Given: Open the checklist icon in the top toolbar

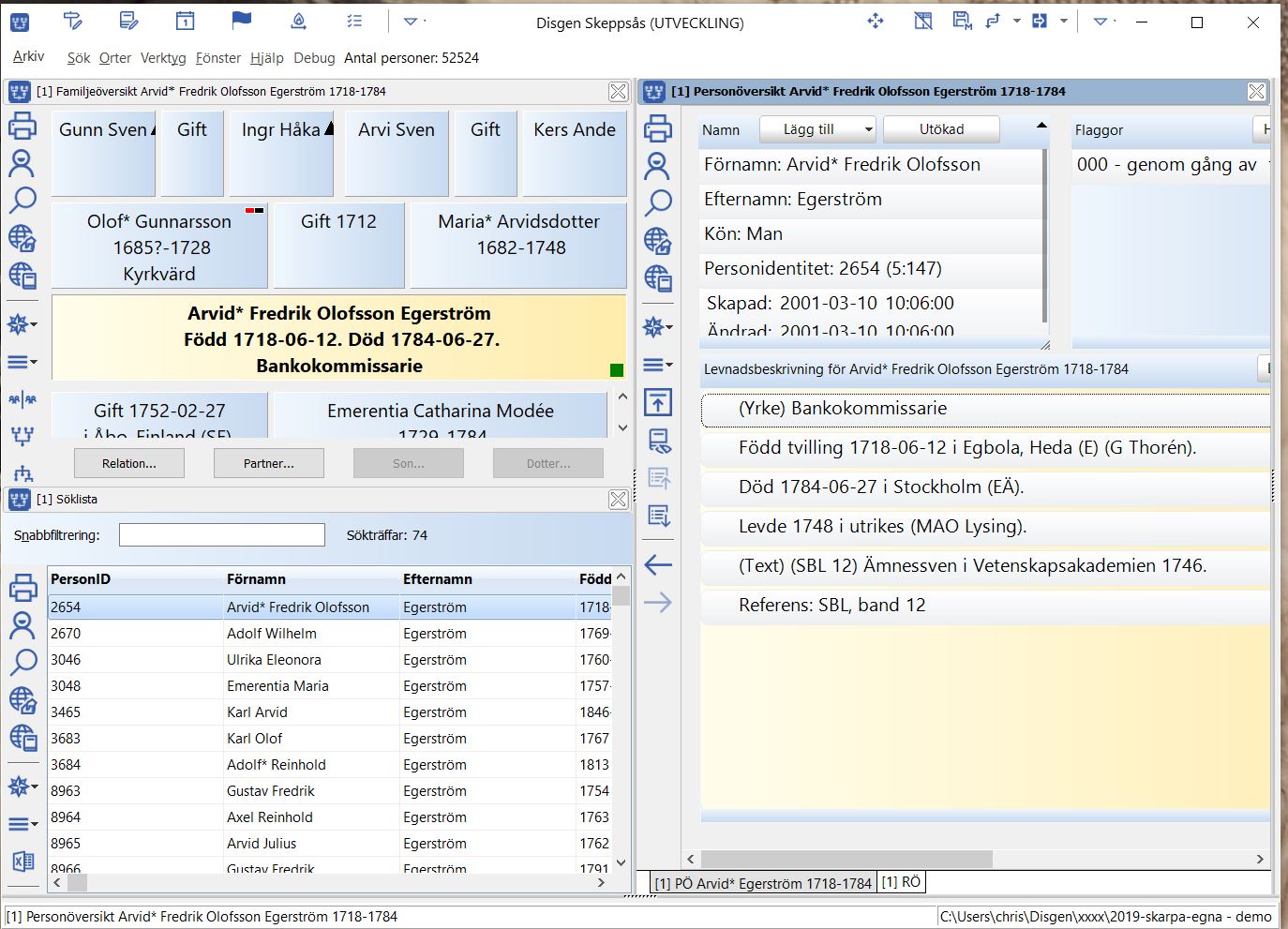Looking at the screenshot, I should pos(354,21).
